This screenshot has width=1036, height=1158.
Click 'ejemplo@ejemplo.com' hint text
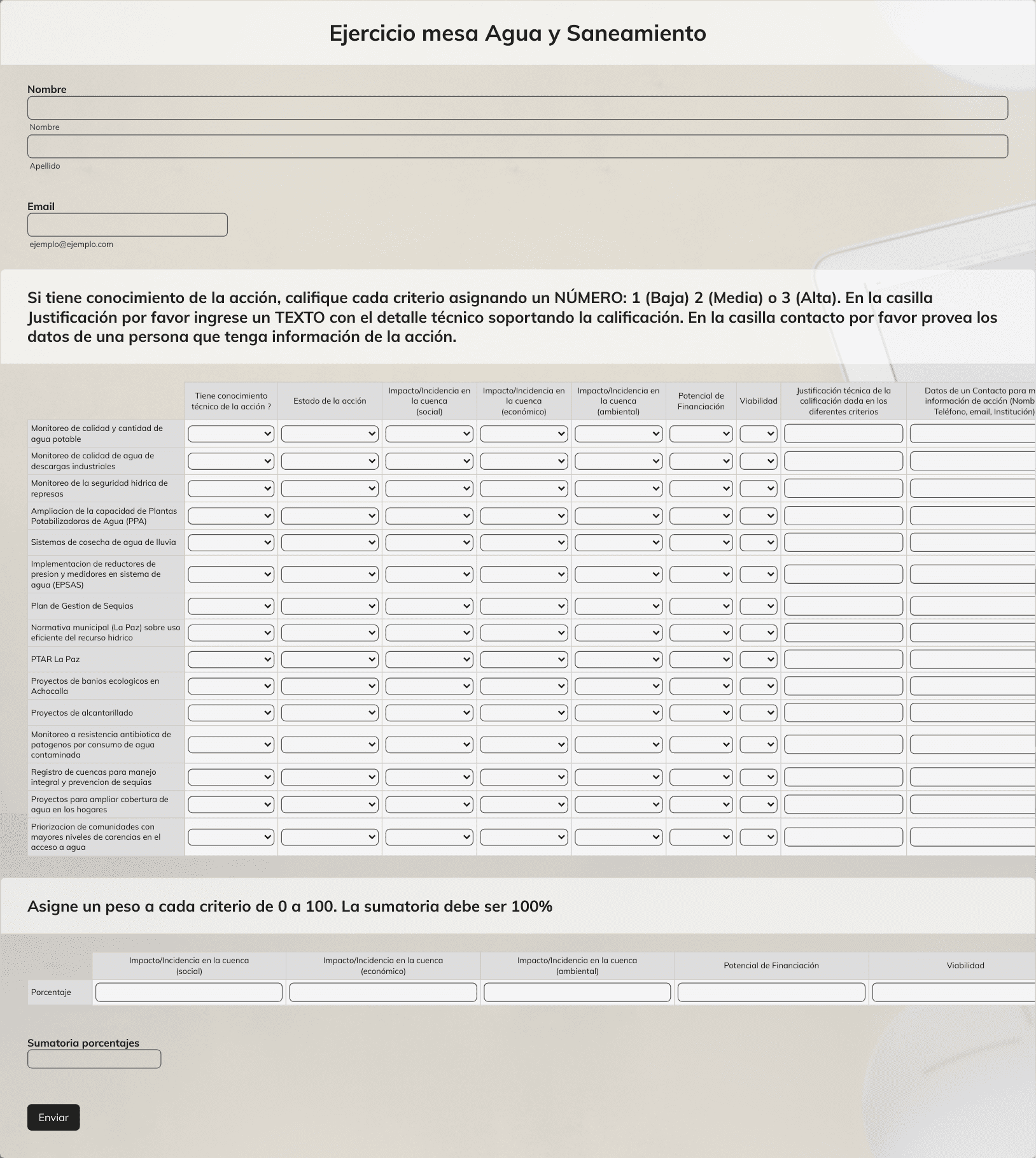click(x=71, y=244)
